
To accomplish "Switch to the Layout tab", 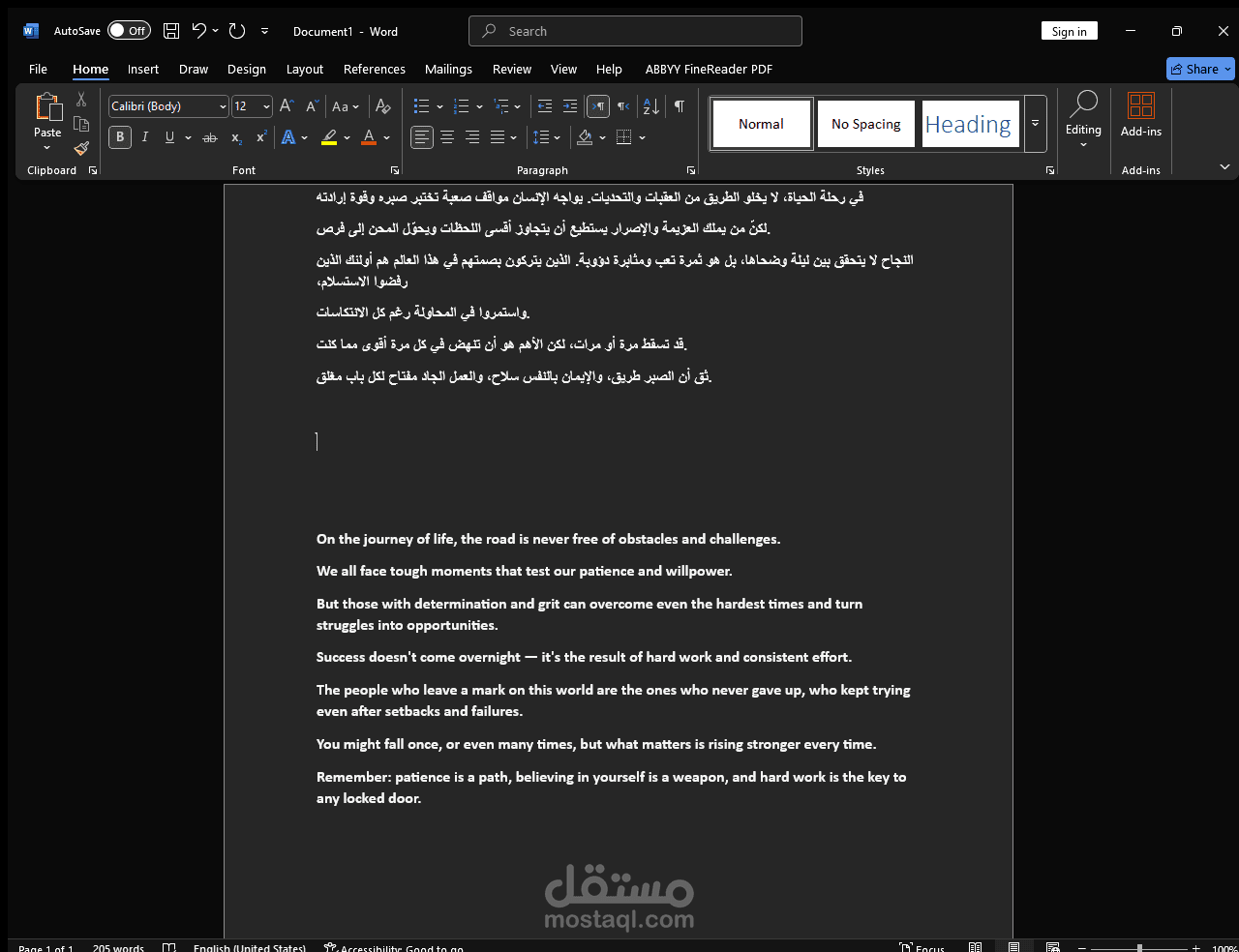I will (x=305, y=69).
